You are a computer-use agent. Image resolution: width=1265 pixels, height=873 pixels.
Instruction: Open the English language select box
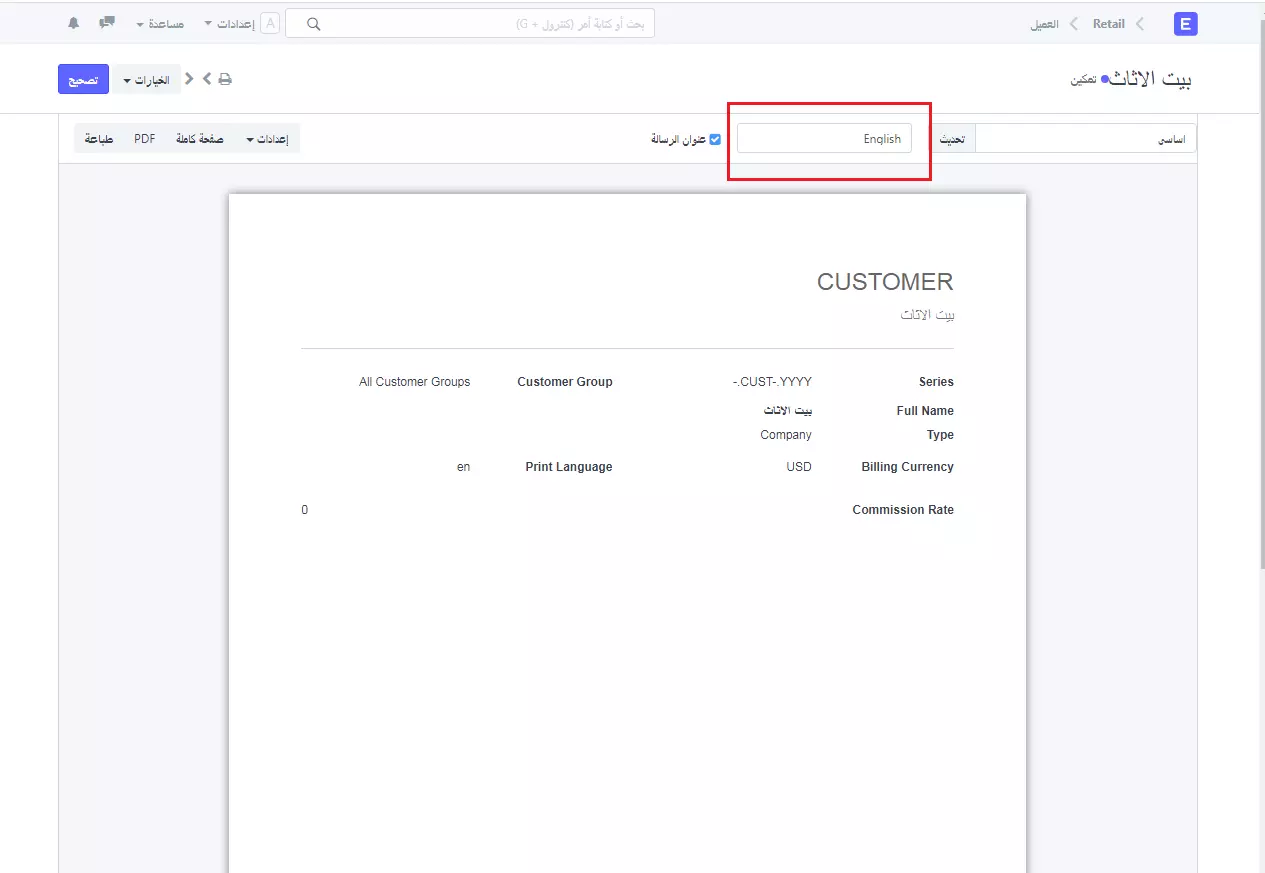[x=824, y=139]
